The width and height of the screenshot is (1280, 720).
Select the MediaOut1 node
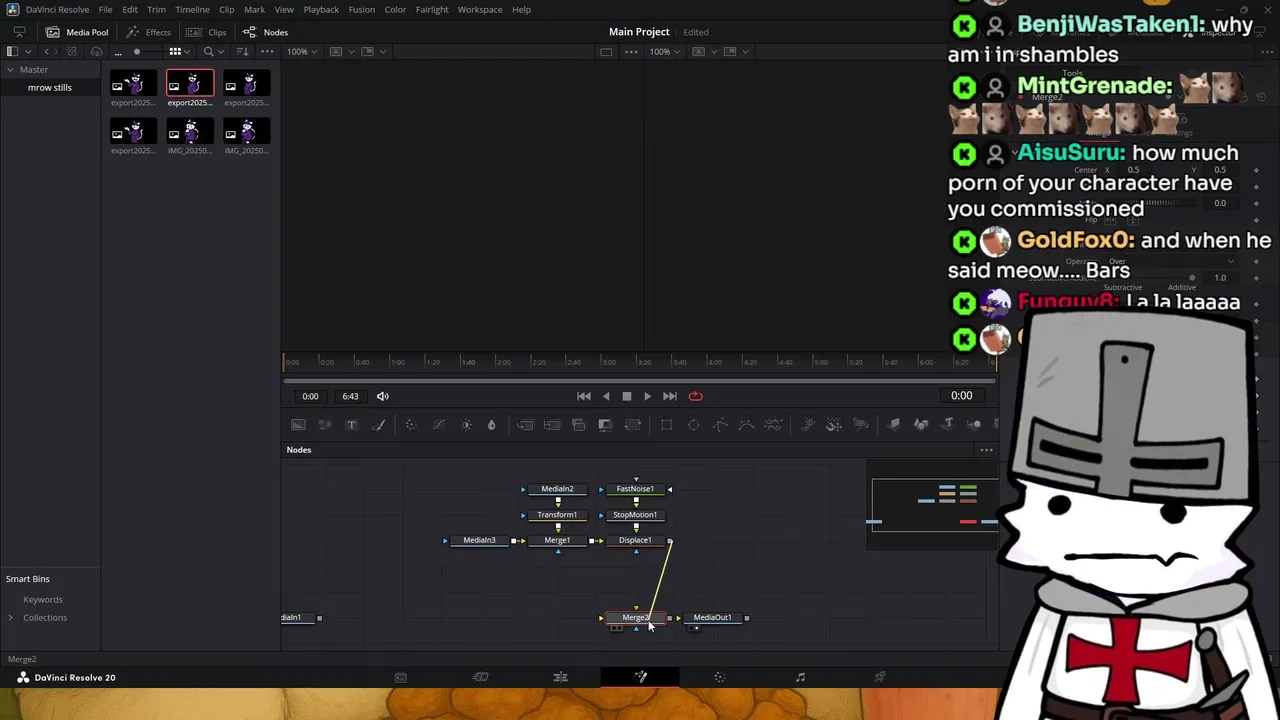coord(712,617)
